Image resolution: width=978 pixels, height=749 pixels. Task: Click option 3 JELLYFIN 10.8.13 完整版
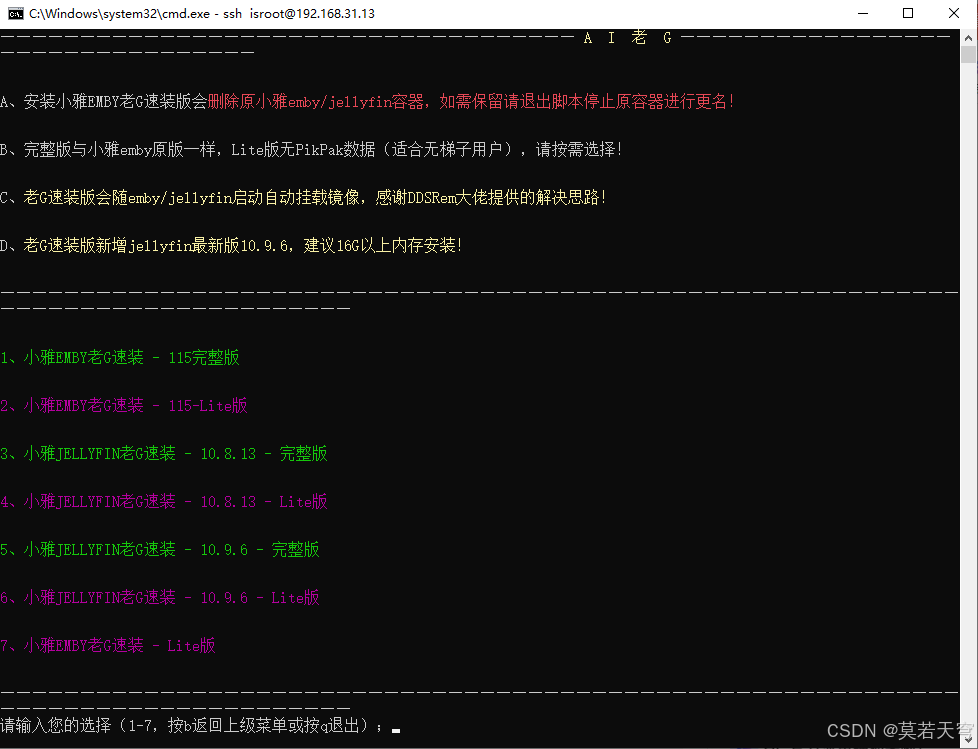click(164, 453)
